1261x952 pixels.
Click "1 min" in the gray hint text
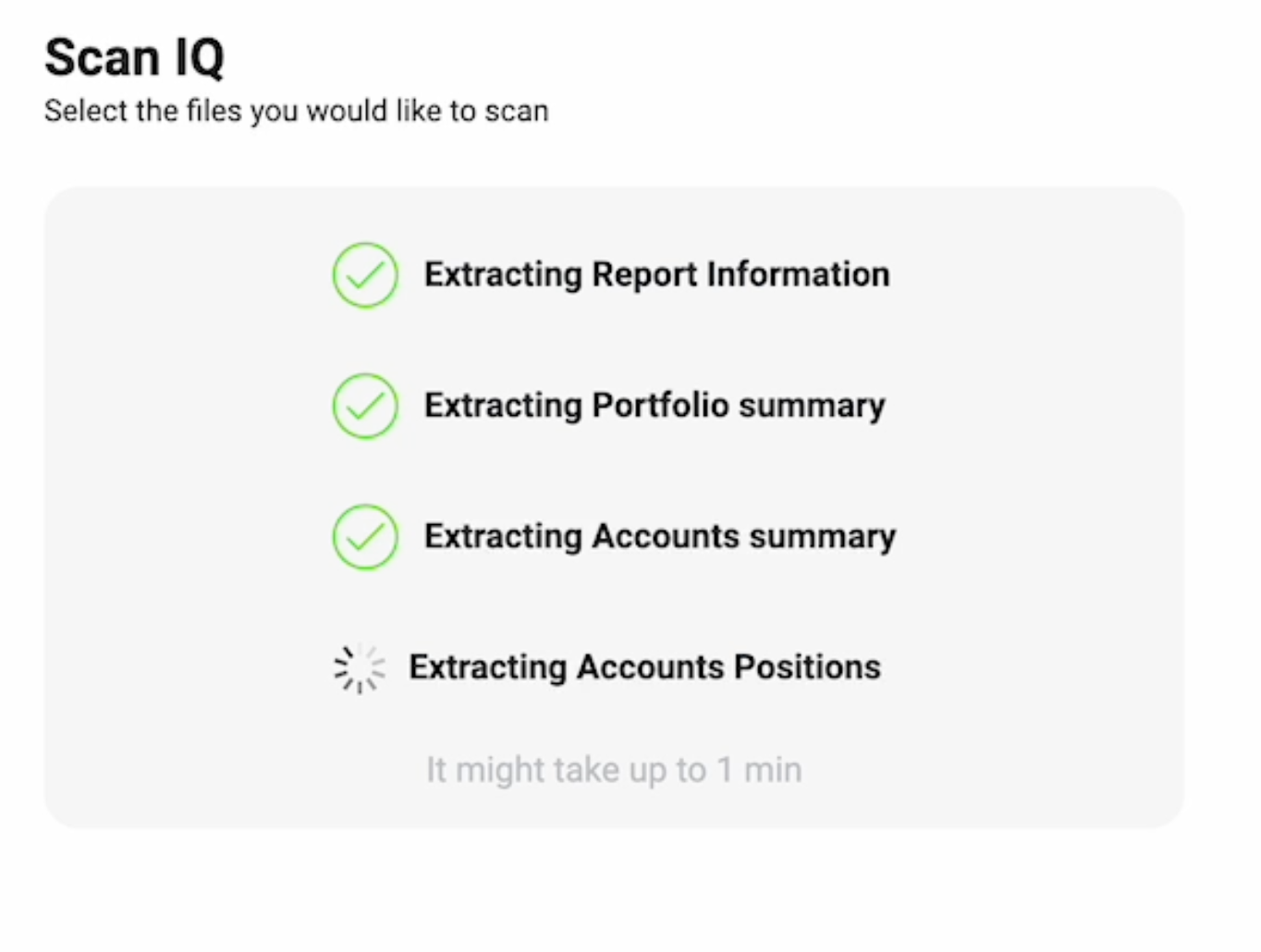(760, 770)
